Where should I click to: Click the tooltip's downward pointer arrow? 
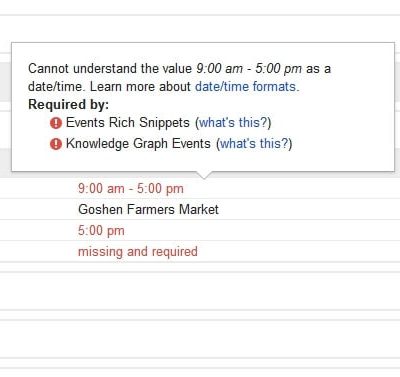point(204,175)
